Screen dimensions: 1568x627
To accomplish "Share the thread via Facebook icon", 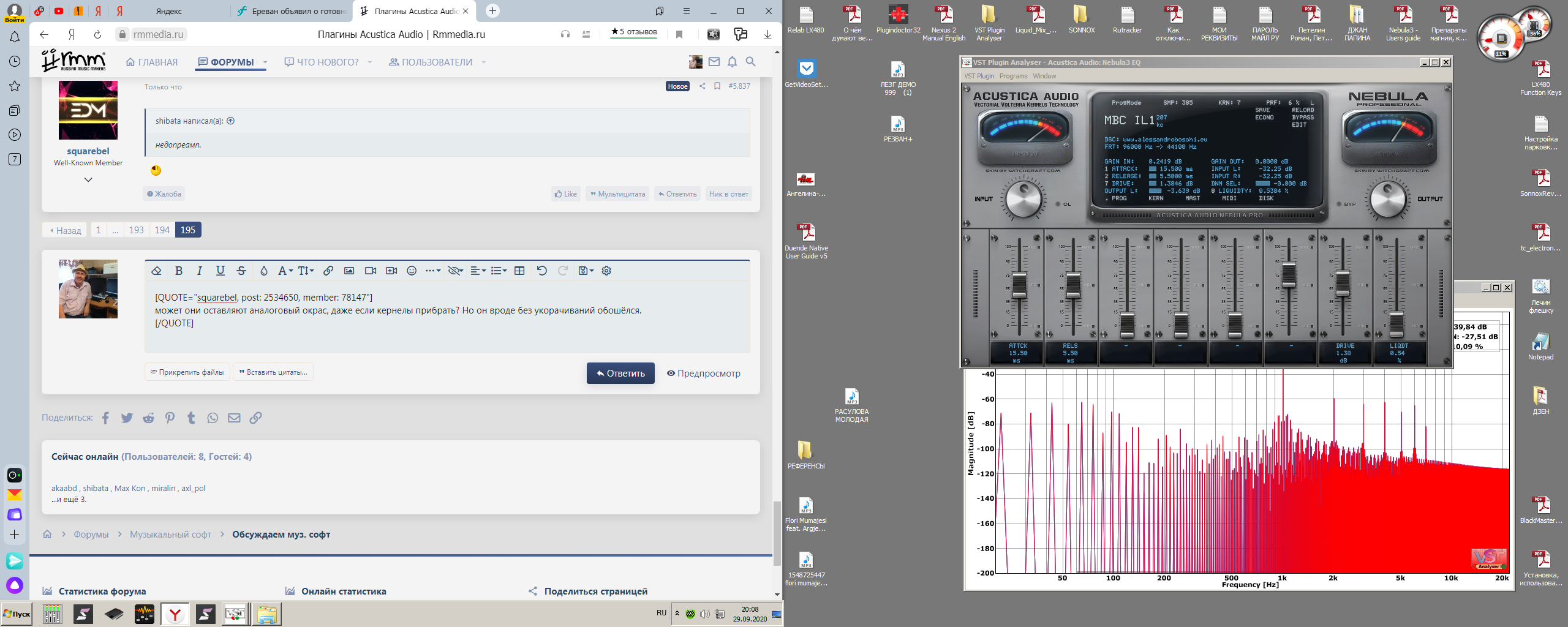I will click(x=105, y=418).
